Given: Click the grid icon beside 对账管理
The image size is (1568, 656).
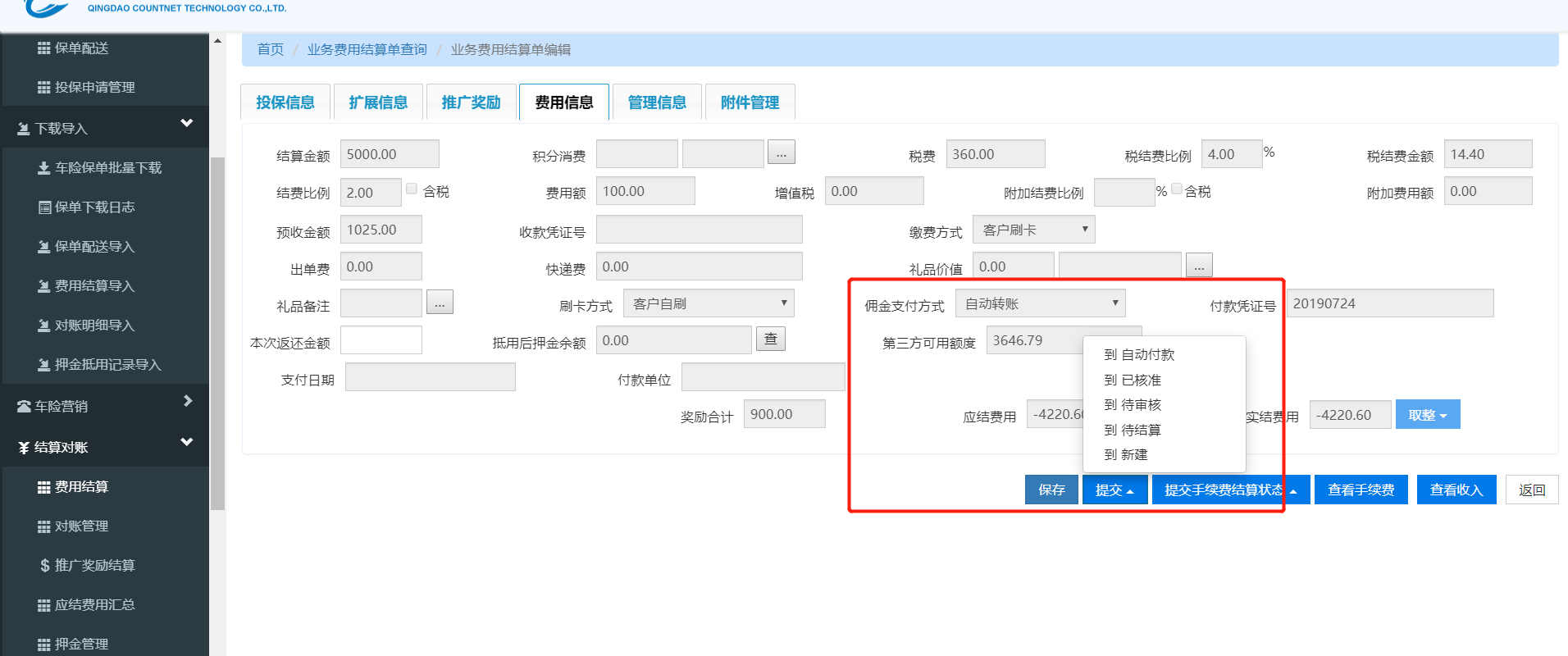Looking at the screenshot, I should 44,526.
